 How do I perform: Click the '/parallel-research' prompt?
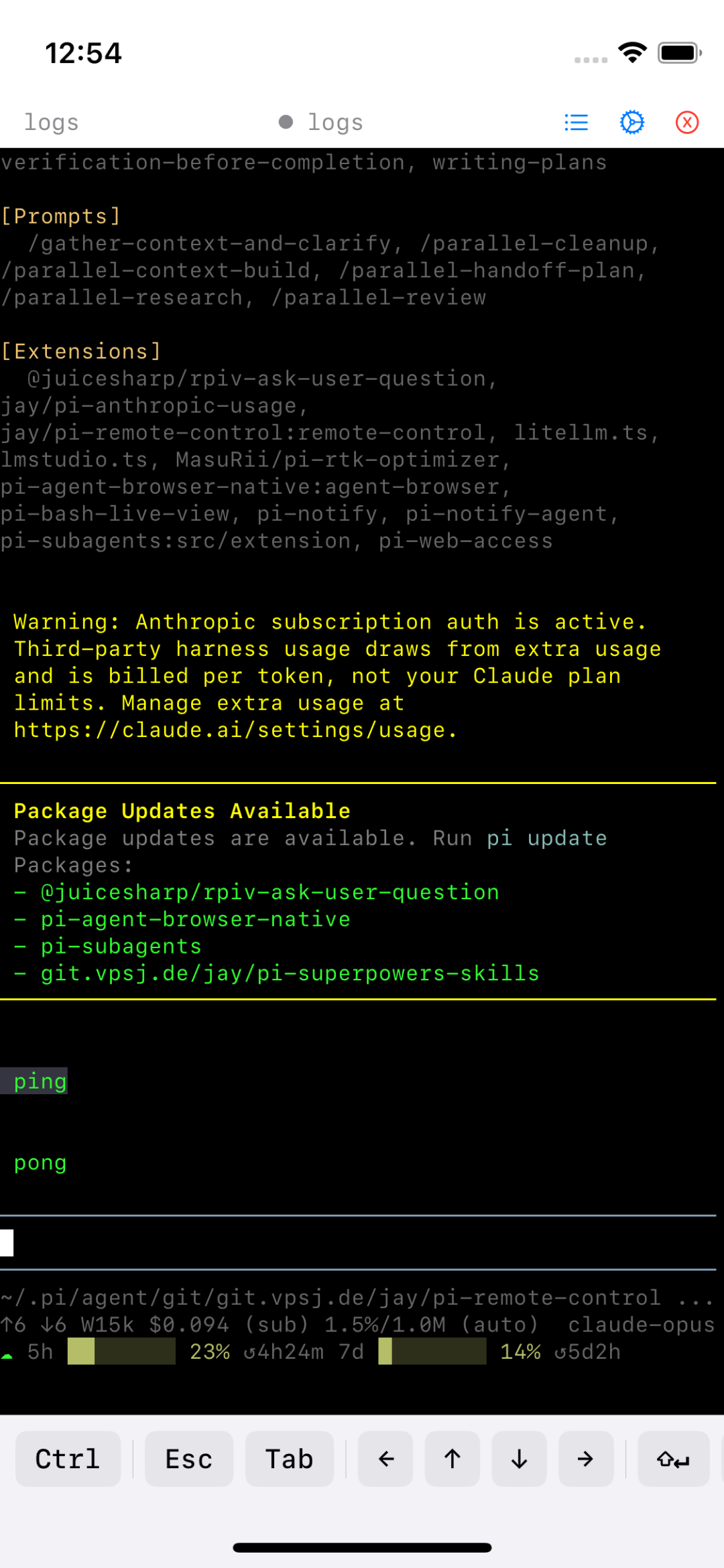(121, 298)
